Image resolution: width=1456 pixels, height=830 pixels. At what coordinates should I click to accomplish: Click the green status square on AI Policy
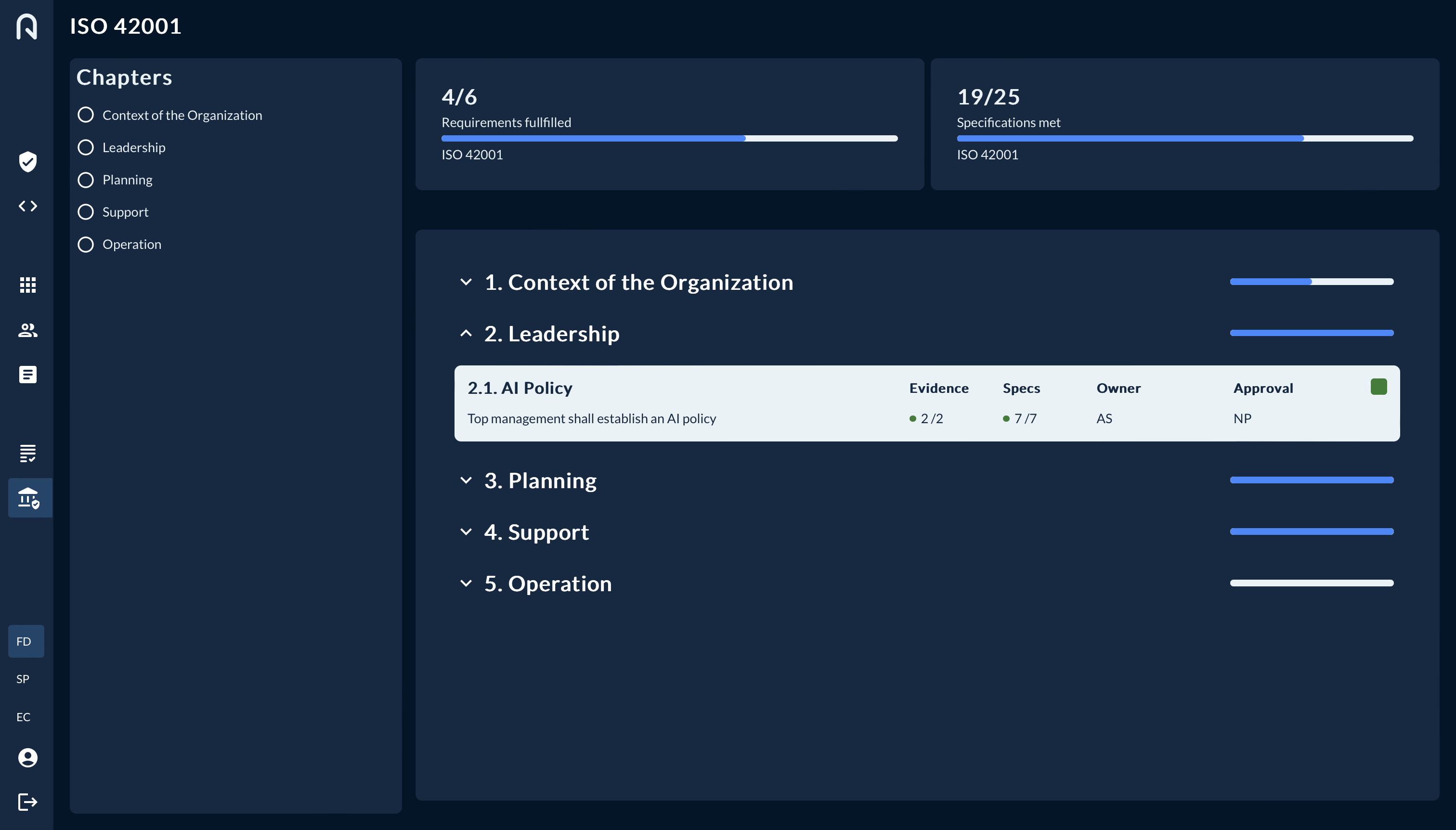pos(1378,387)
